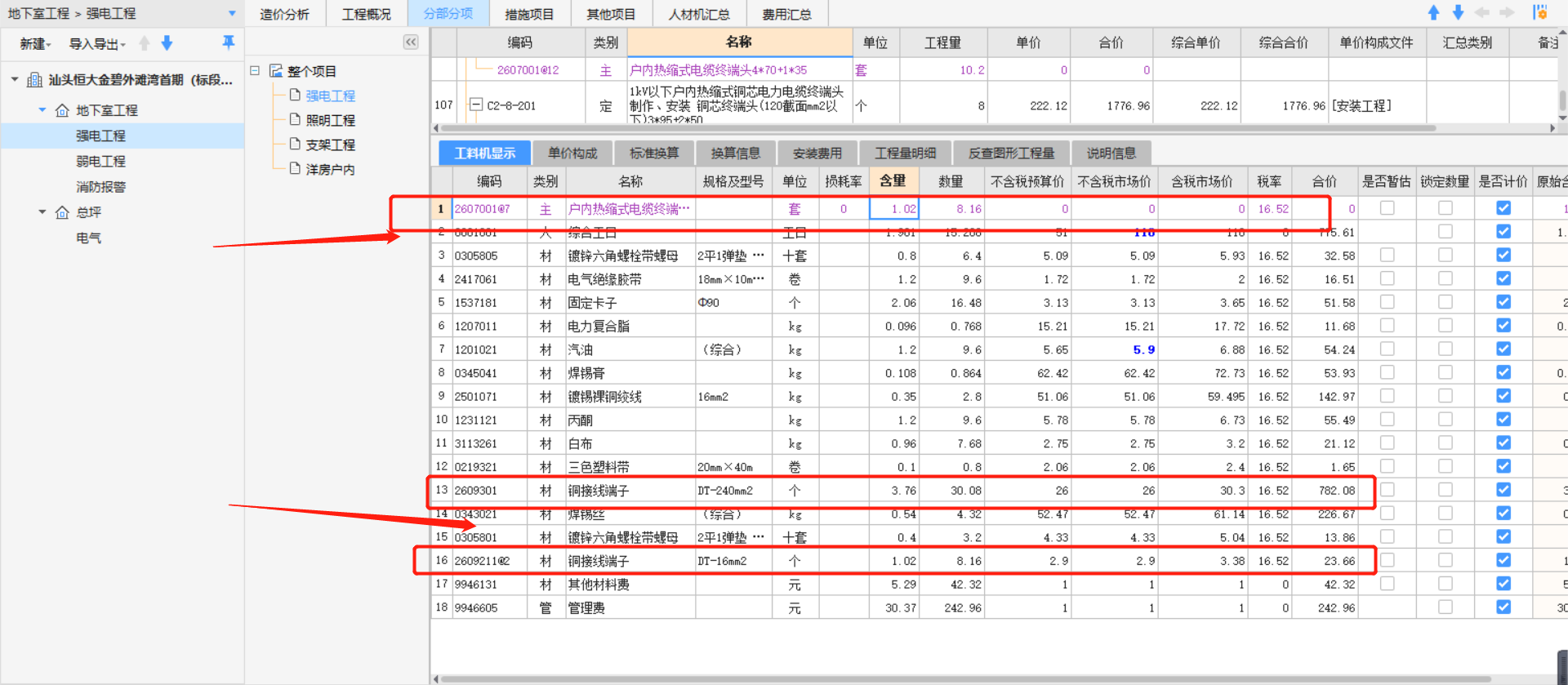Collapse the 地下室工程 tree node
The height and width of the screenshot is (685, 1568).
[42, 110]
